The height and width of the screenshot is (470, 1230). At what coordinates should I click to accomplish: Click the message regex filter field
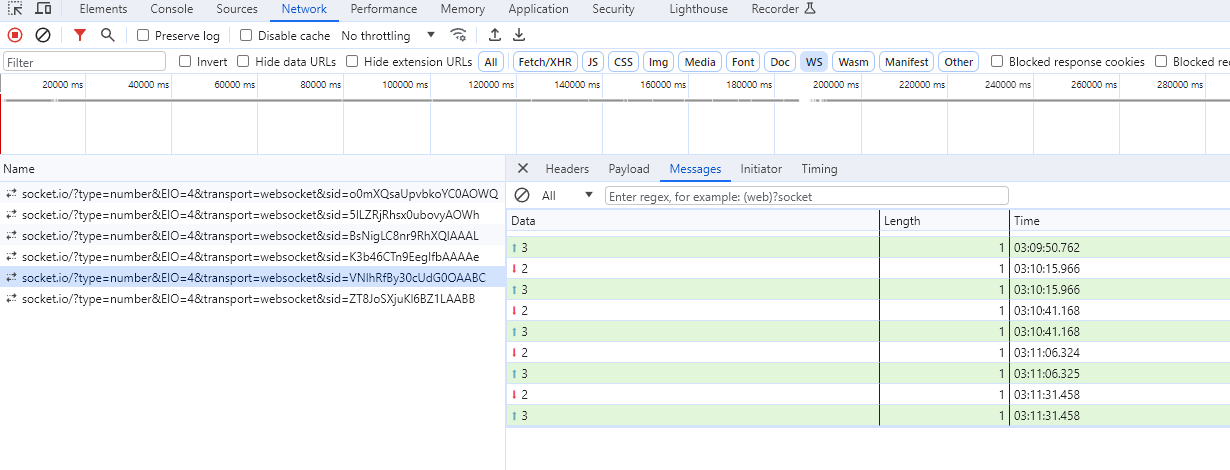pyautogui.click(x=806, y=196)
